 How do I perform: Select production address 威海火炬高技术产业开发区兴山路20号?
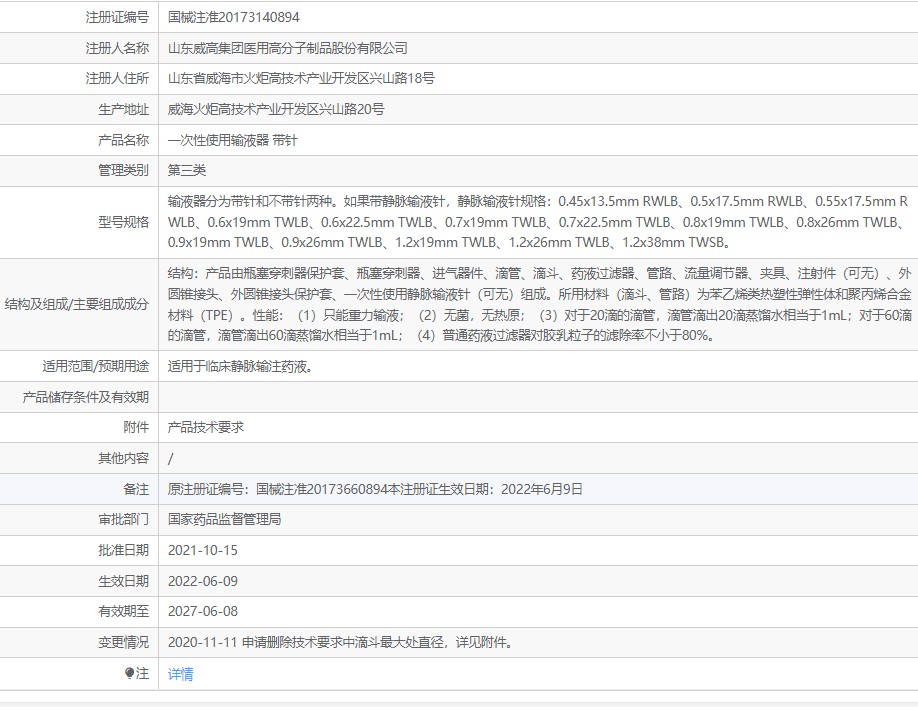[x=276, y=109]
